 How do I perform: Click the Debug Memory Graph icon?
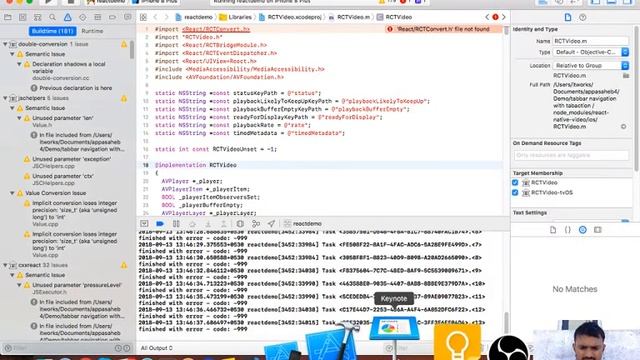coord(256,224)
